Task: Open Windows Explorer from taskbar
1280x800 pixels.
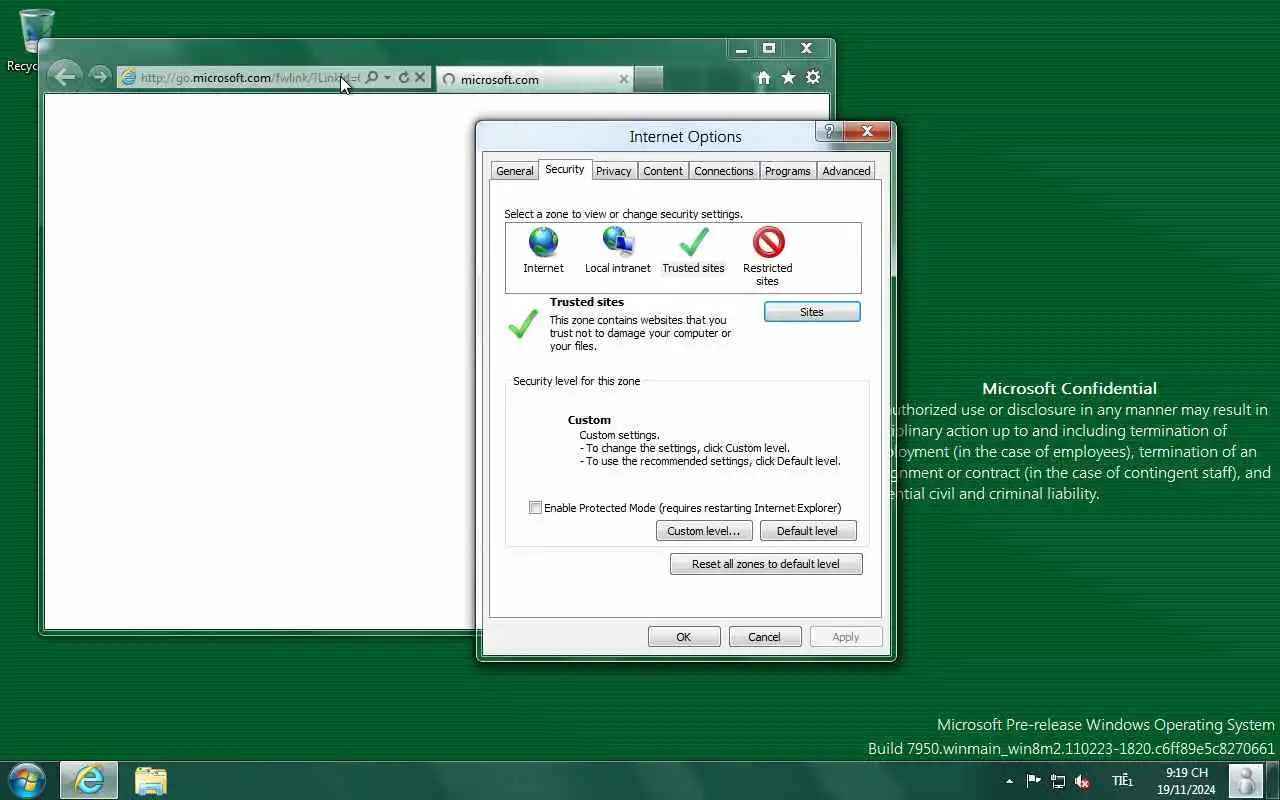Action: point(150,780)
